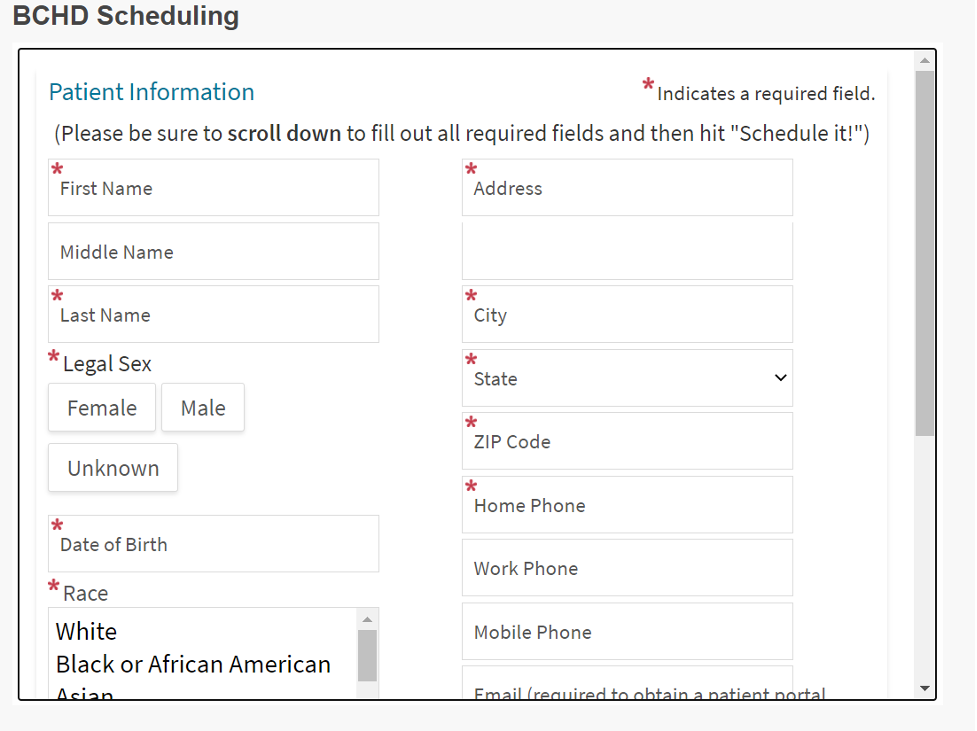Select Male as legal sex
The image size is (977, 731).
click(x=203, y=408)
